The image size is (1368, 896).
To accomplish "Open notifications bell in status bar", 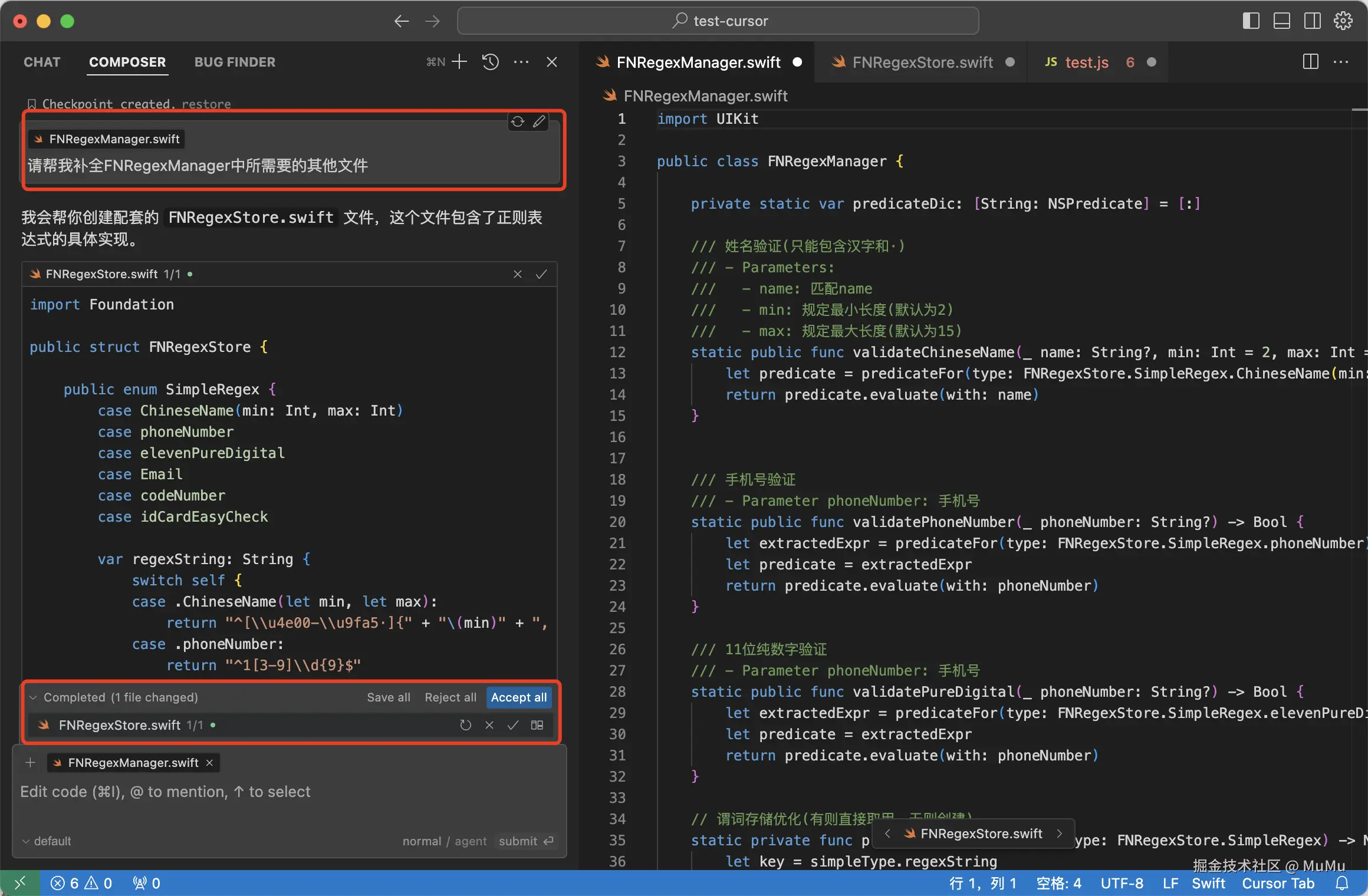I will tap(1342, 883).
